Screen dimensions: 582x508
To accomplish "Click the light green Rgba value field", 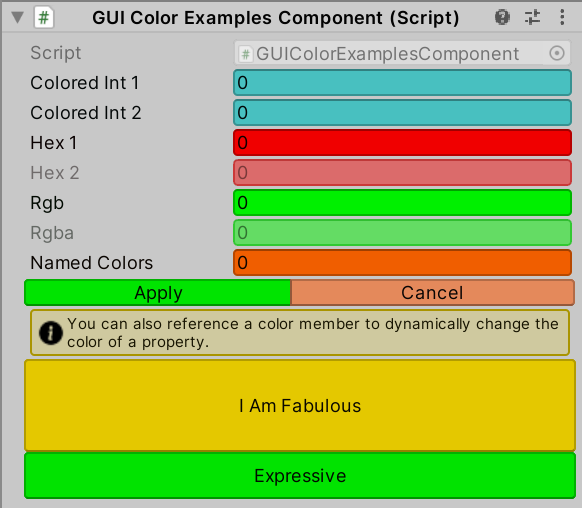I will pos(402,233).
